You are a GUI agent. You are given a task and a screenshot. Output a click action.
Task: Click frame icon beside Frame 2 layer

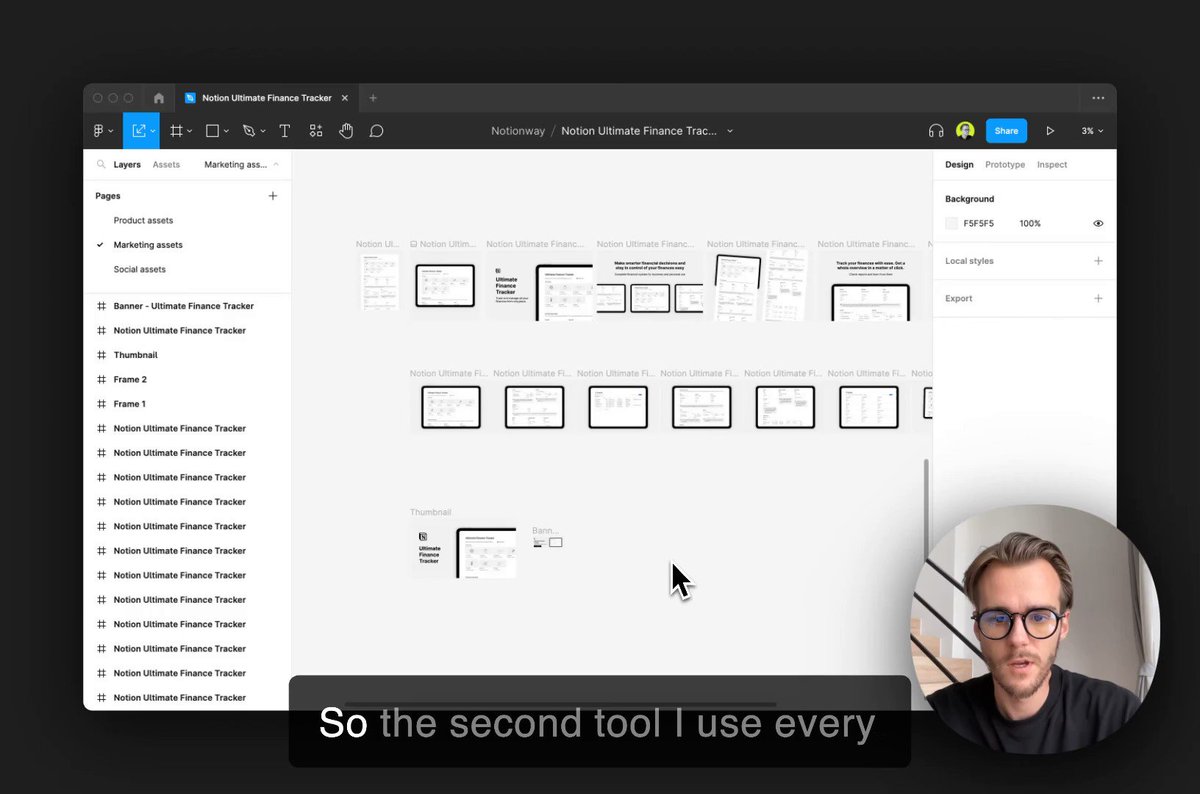pos(101,380)
